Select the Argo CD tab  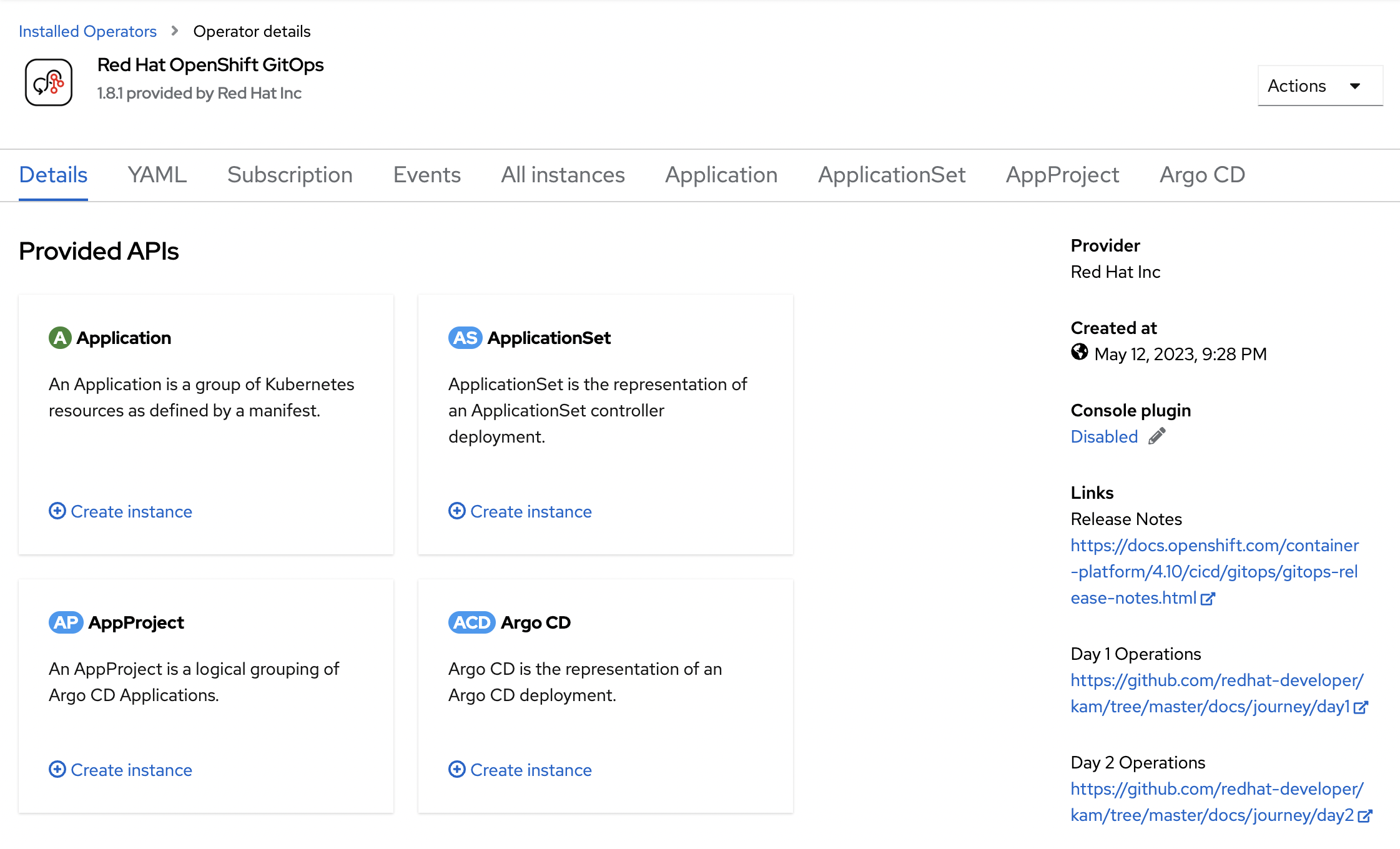point(1202,175)
